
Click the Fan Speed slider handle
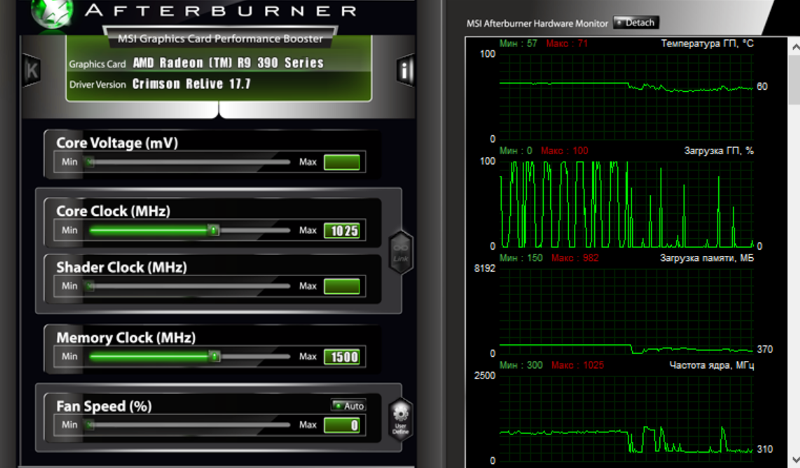(x=90, y=425)
